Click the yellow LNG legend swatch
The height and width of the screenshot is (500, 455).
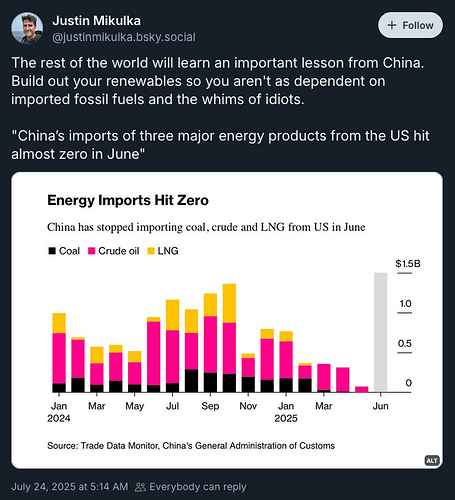pos(151,251)
